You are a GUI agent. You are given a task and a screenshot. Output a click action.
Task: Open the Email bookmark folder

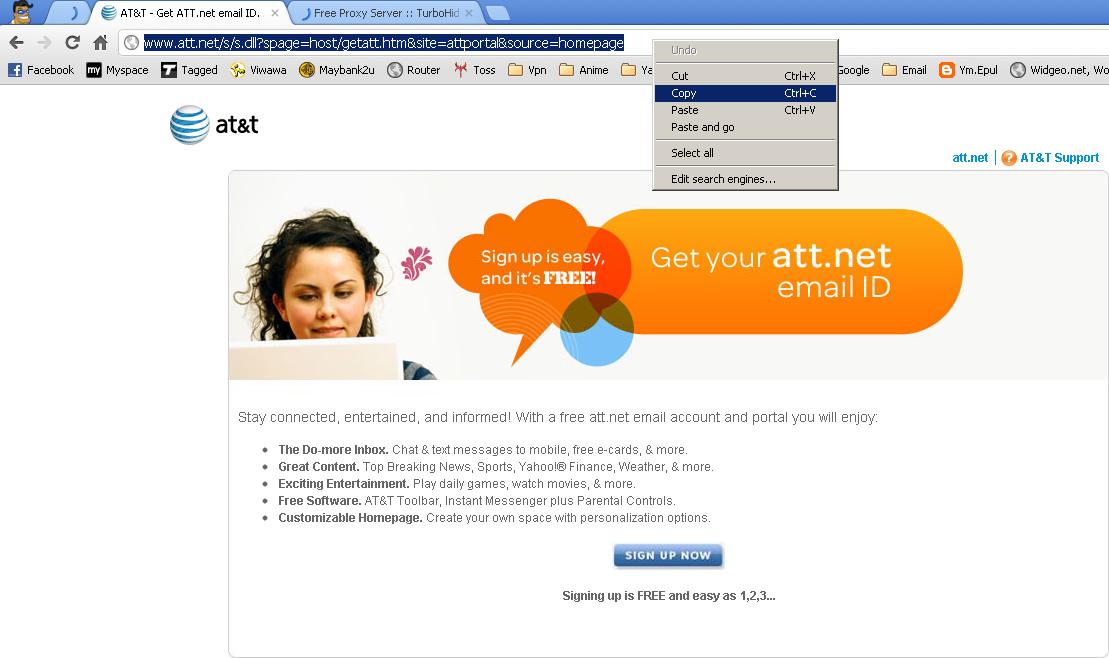[905, 70]
